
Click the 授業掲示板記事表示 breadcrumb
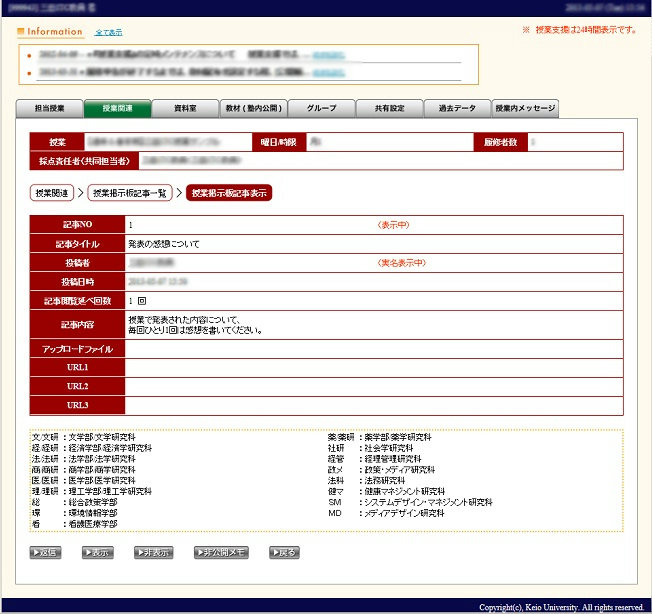pyautogui.click(x=229, y=193)
